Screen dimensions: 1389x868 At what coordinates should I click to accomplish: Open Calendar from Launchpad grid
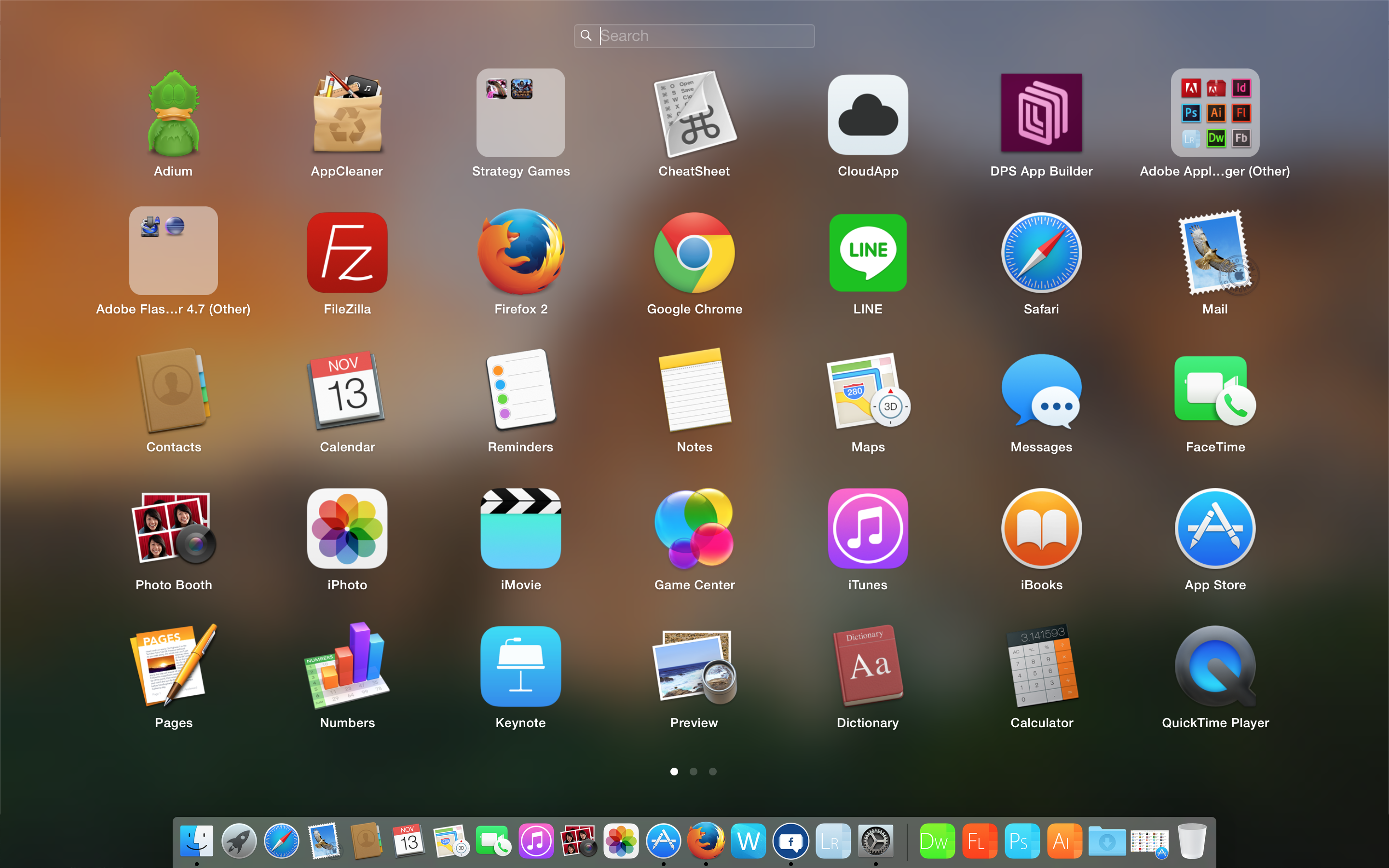tap(347, 391)
